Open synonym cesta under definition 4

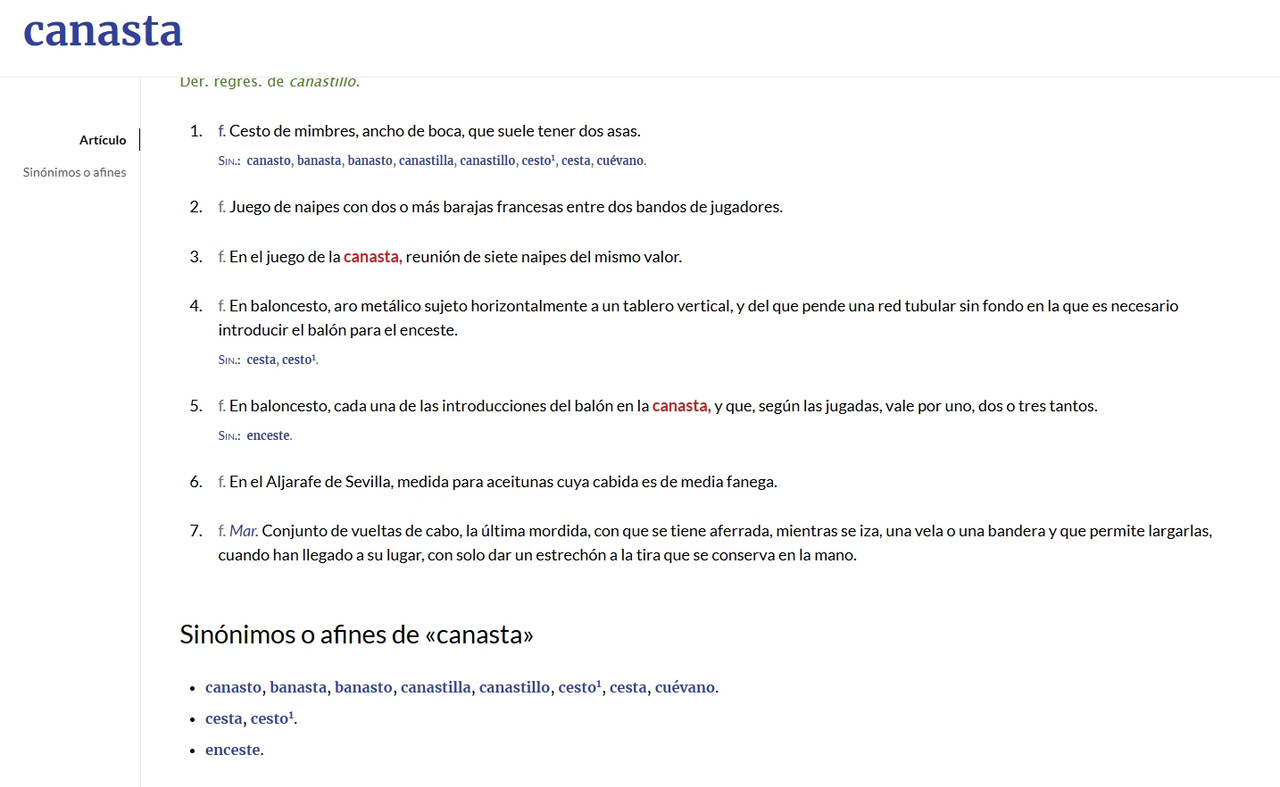[x=261, y=359]
